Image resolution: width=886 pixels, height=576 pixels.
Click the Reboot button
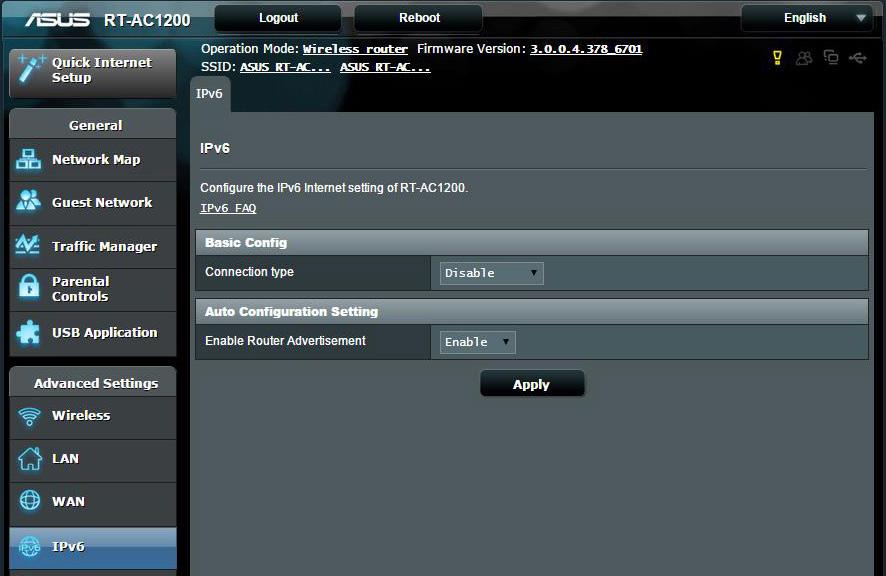click(419, 18)
